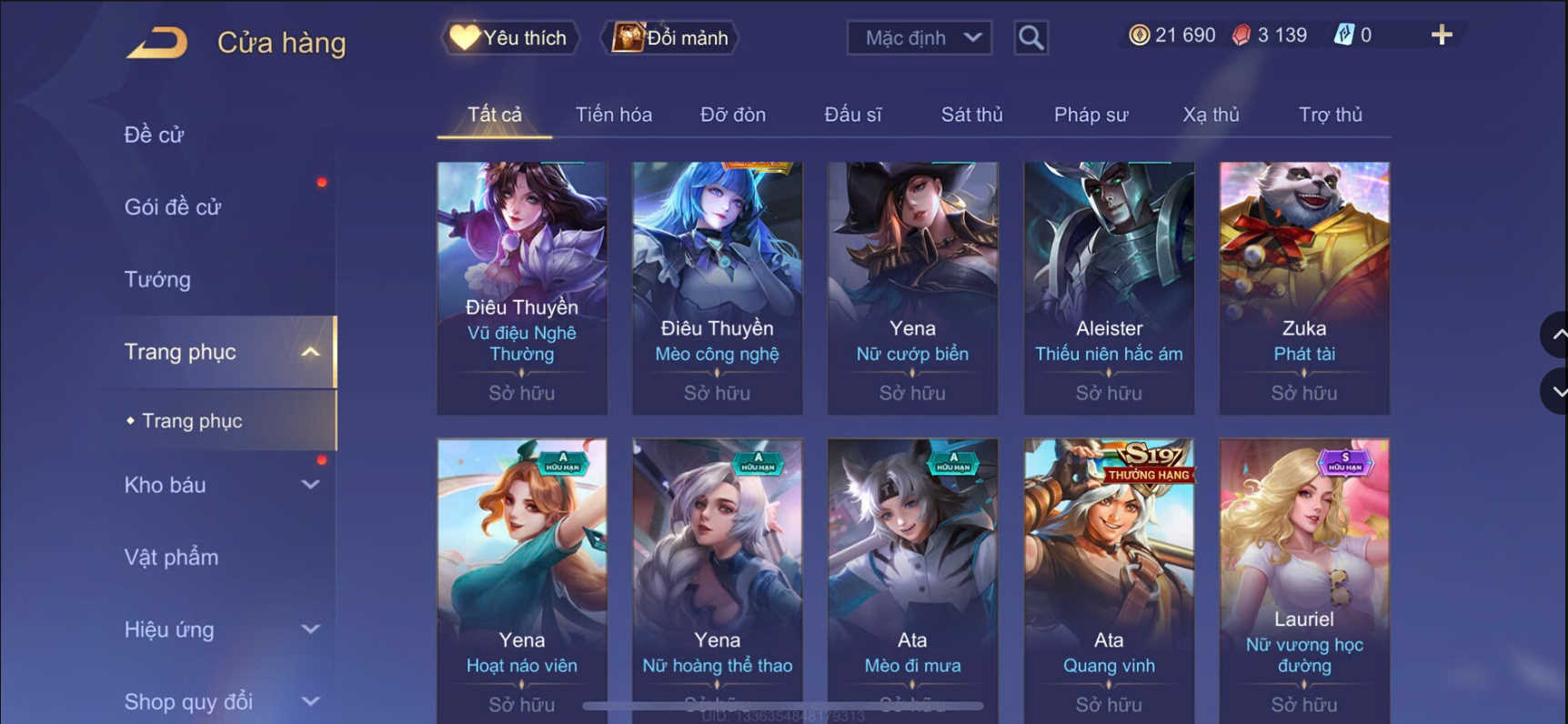1568x724 pixels.
Task: Click the red ruby currency icon
Action: pyautogui.click(x=1241, y=35)
